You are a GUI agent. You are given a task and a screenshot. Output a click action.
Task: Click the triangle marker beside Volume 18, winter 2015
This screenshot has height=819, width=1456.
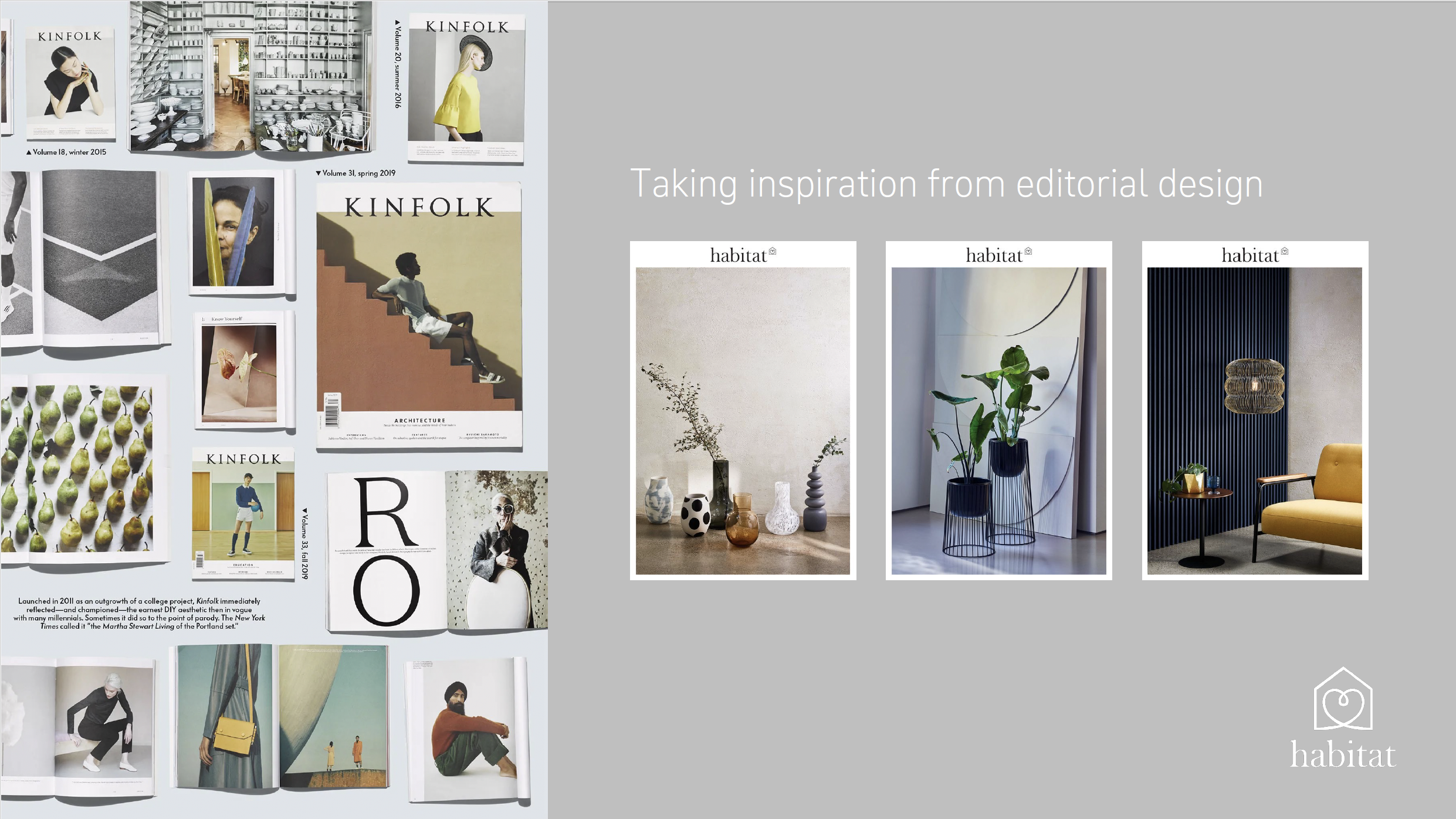point(29,153)
